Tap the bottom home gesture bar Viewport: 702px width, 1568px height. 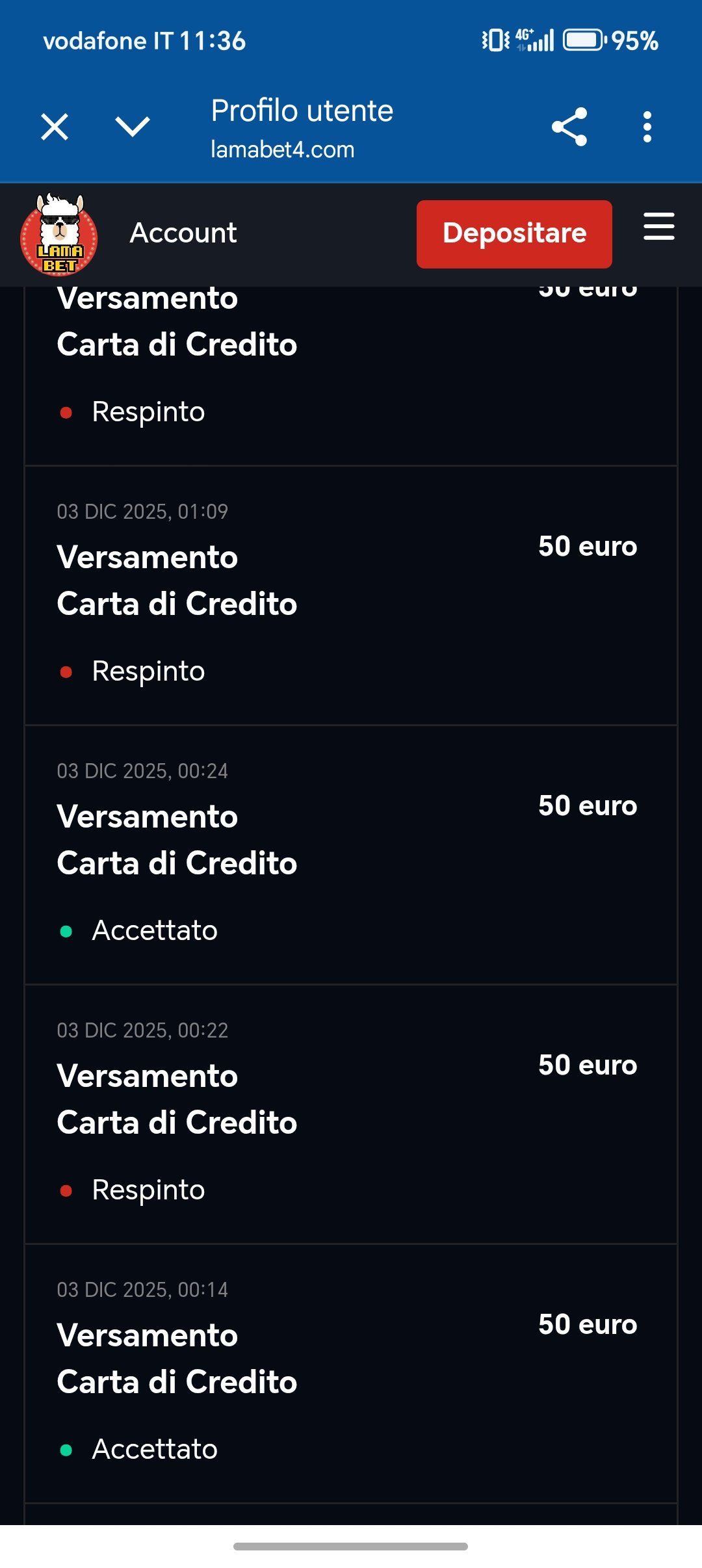coord(351,1546)
